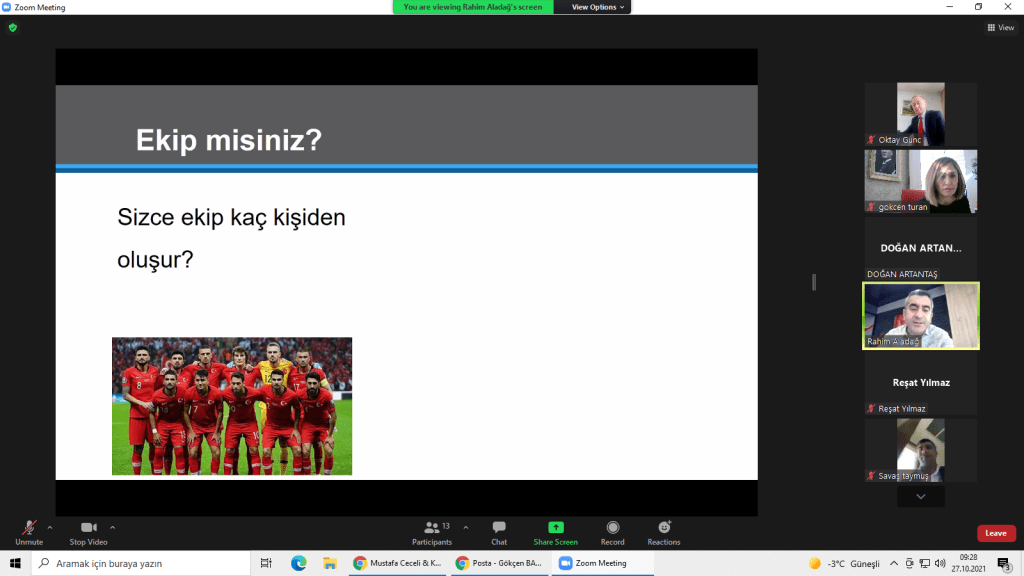
Task: Click the green encryption shield icon
Action: [13, 28]
